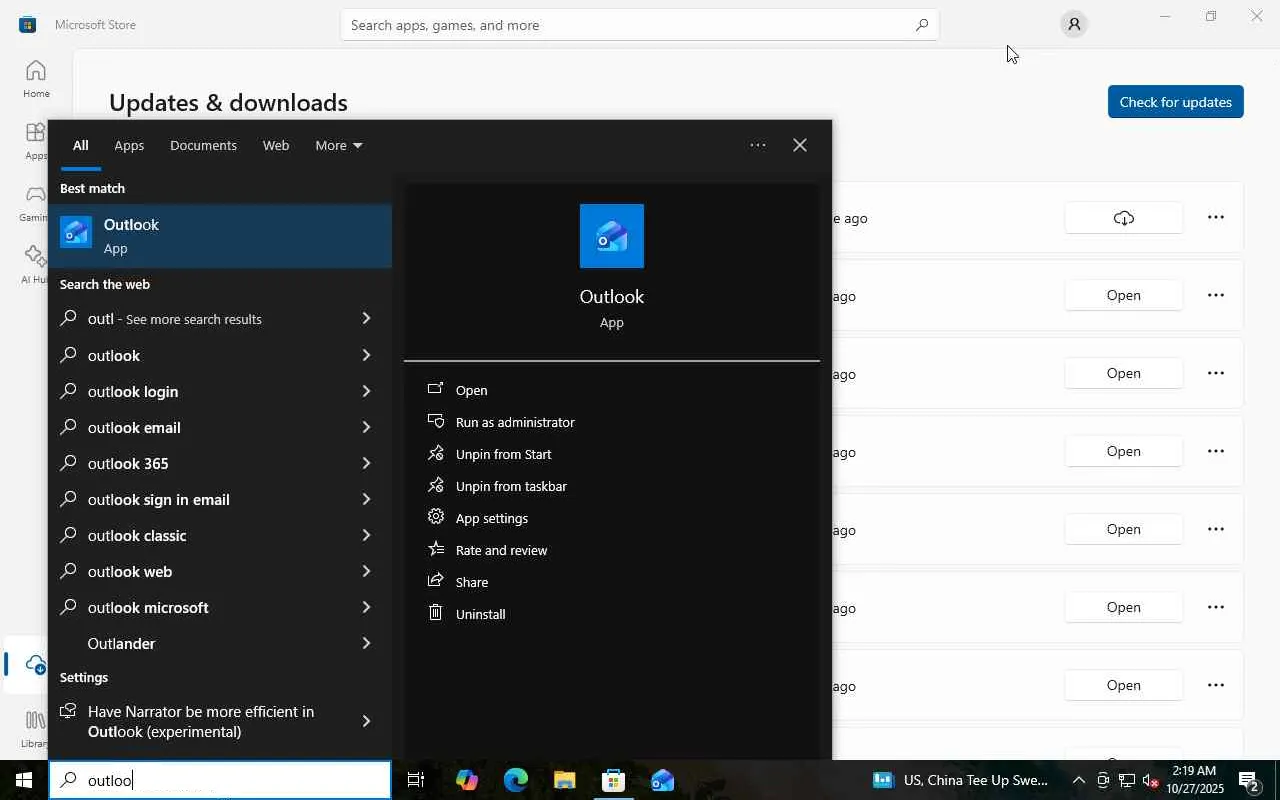Switch to the Documents search tab
The height and width of the screenshot is (800, 1280).
tap(203, 146)
